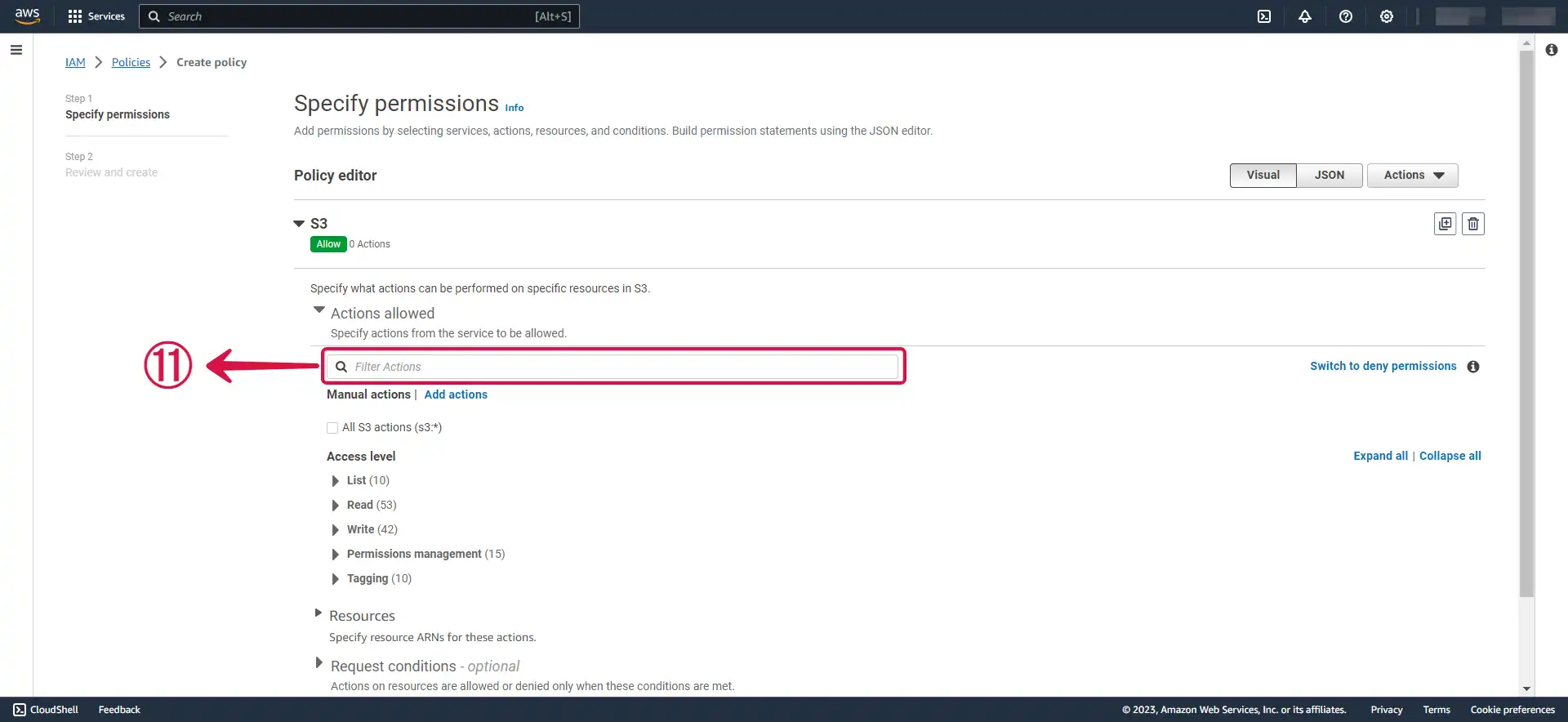Screen dimensions: 1568x722
Task: Click the magnifier in Filter Actions box
Action: [x=341, y=367]
